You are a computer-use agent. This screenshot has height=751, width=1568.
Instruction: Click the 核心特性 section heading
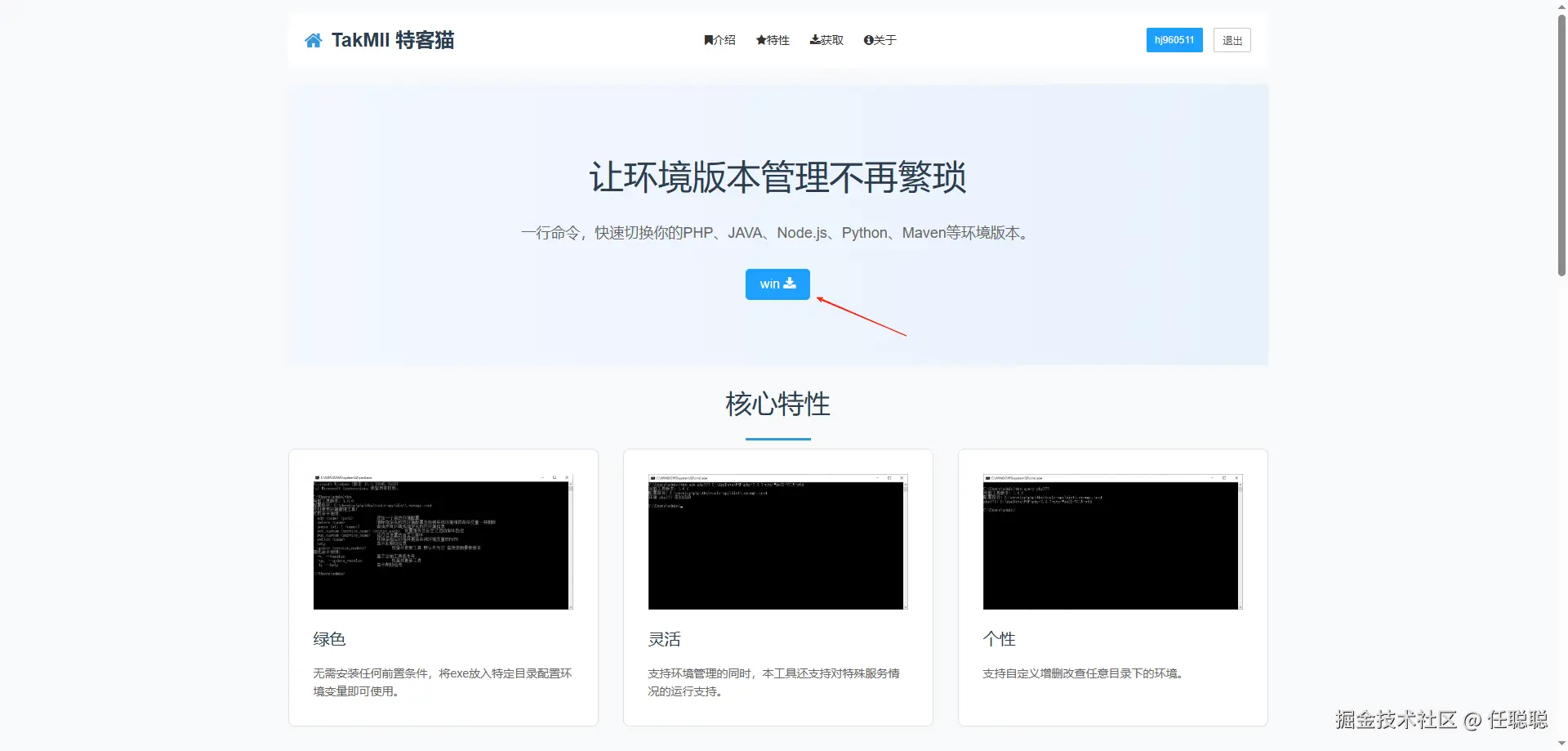pyautogui.click(x=777, y=403)
